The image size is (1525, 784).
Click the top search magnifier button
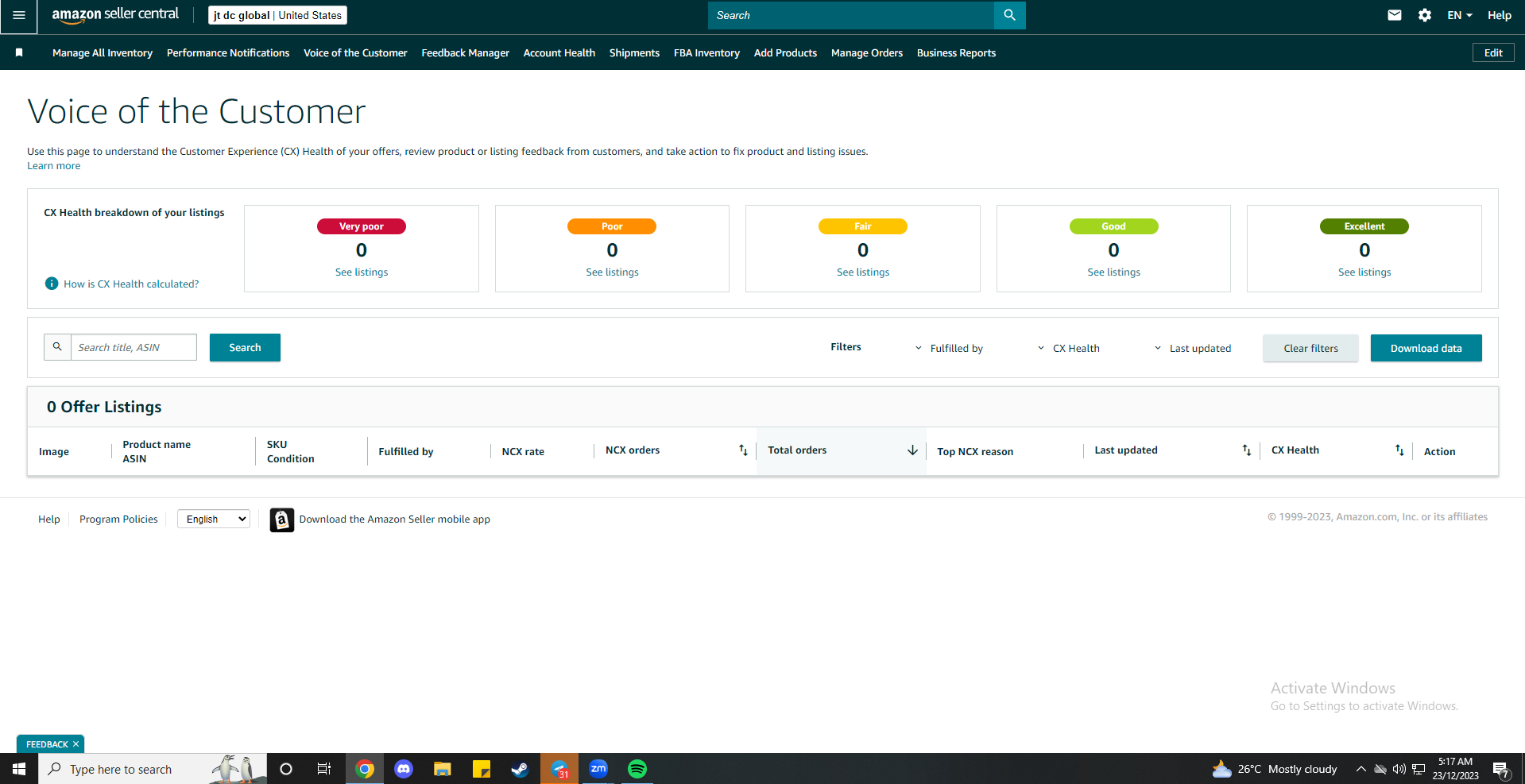[x=1009, y=15]
